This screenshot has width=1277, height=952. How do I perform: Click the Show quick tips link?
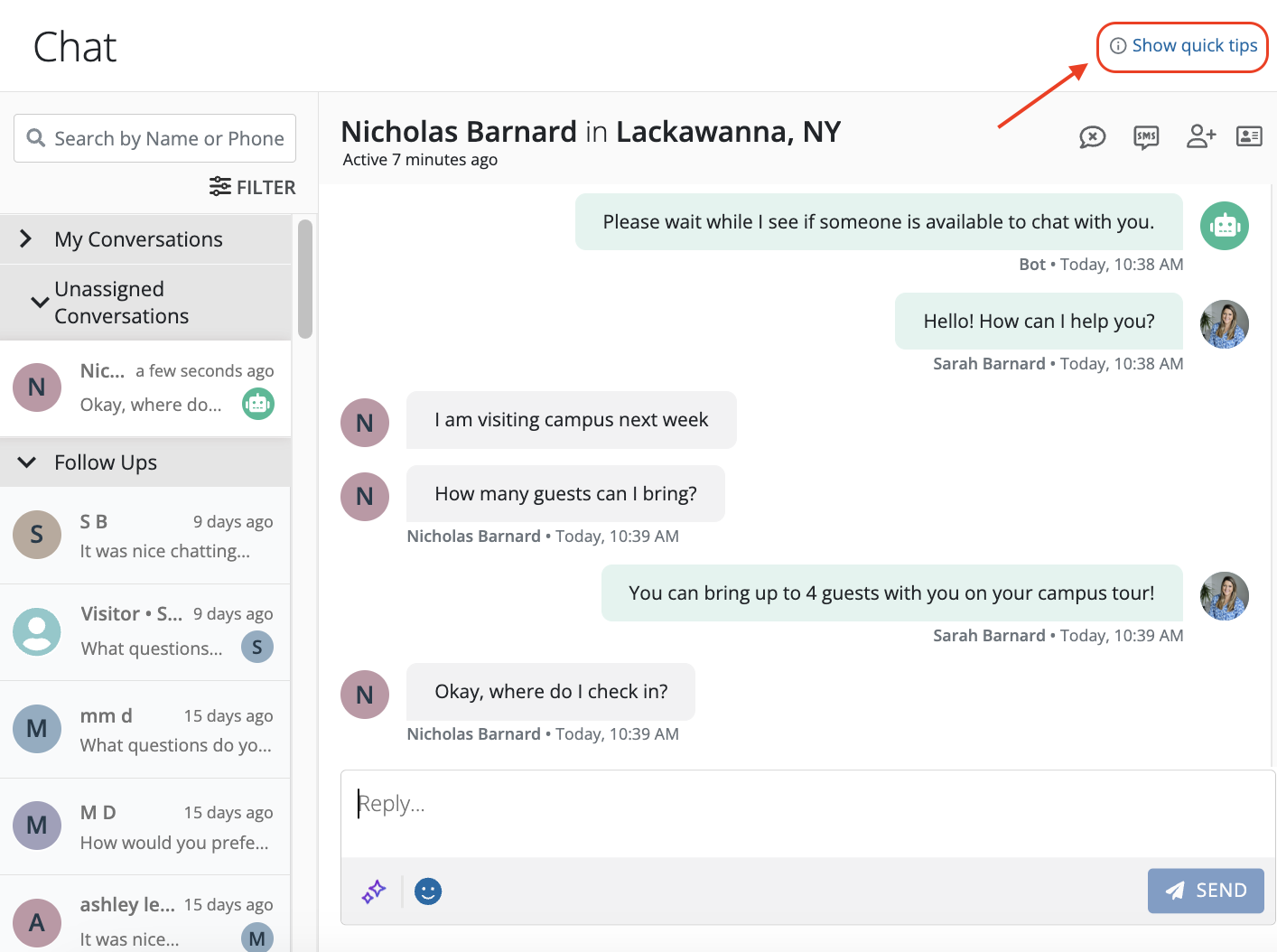[x=1183, y=46]
